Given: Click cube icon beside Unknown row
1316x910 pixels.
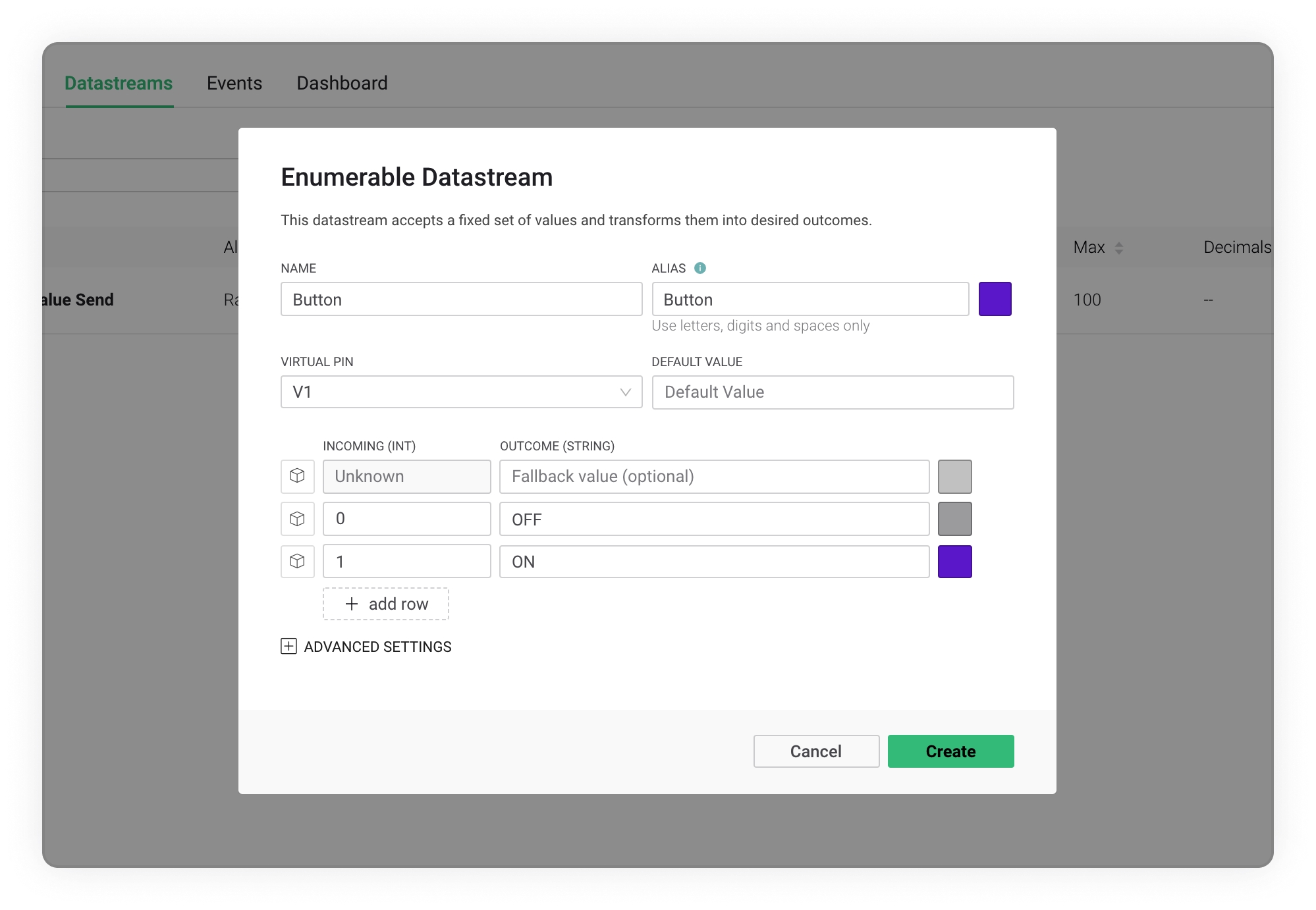Looking at the screenshot, I should (297, 476).
